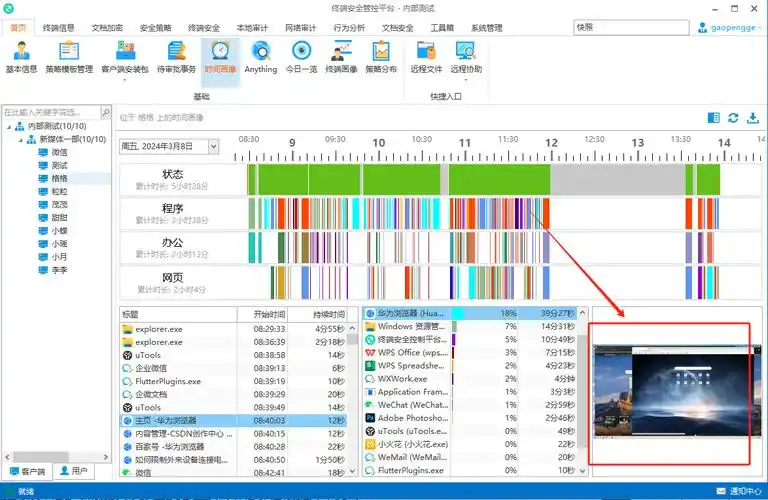
Task: Launch the Anything search tool
Action: click(261, 56)
